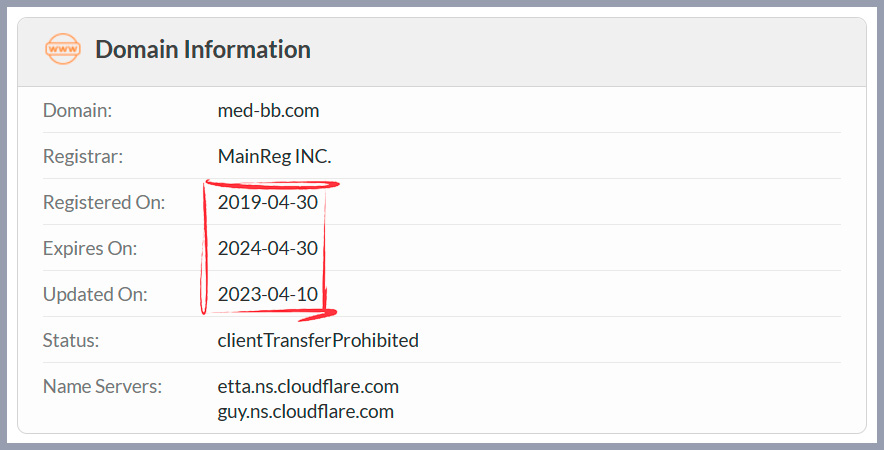Click the Domain: field label
884x450 pixels.
(77, 111)
